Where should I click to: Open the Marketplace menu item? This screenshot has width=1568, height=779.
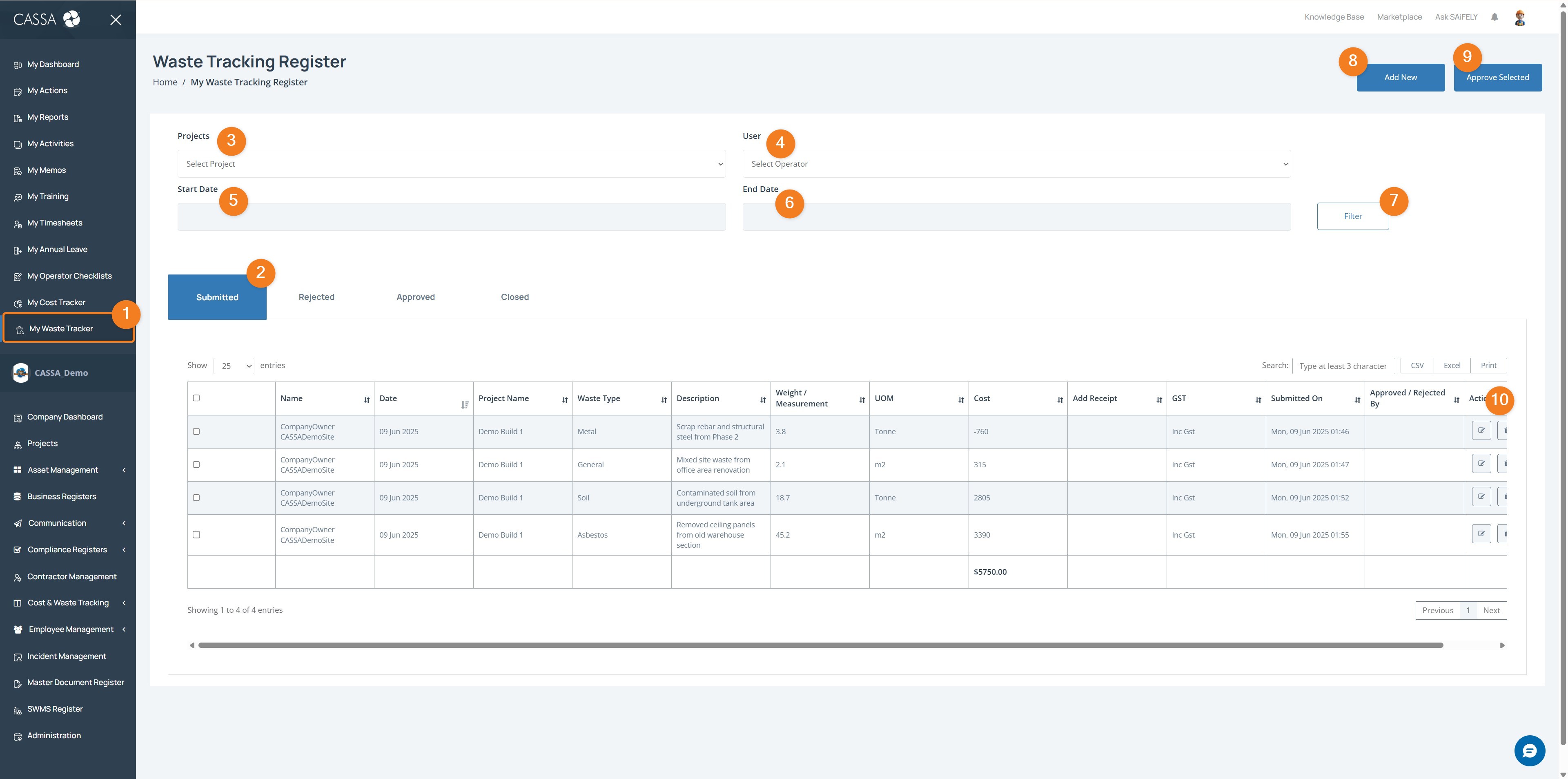click(x=1399, y=16)
